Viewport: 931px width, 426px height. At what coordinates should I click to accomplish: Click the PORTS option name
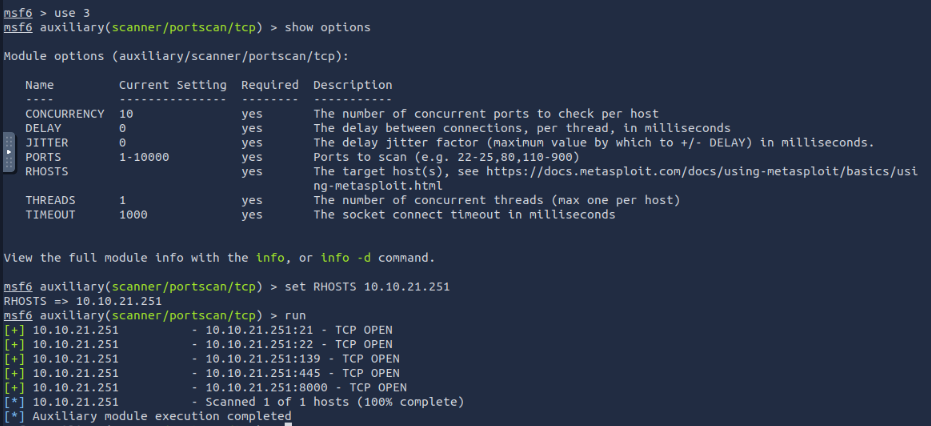point(43,157)
